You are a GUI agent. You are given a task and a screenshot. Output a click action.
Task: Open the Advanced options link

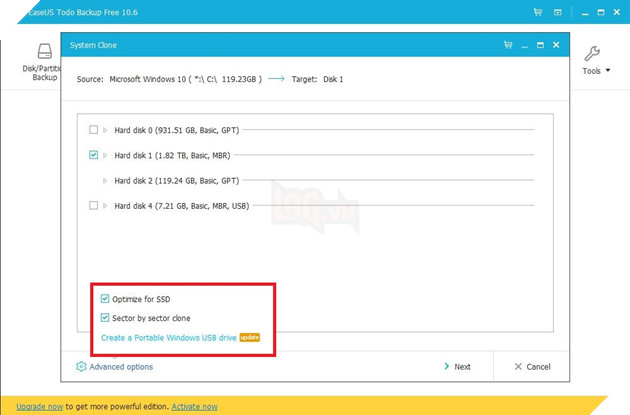pyautogui.click(x=121, y=367)
